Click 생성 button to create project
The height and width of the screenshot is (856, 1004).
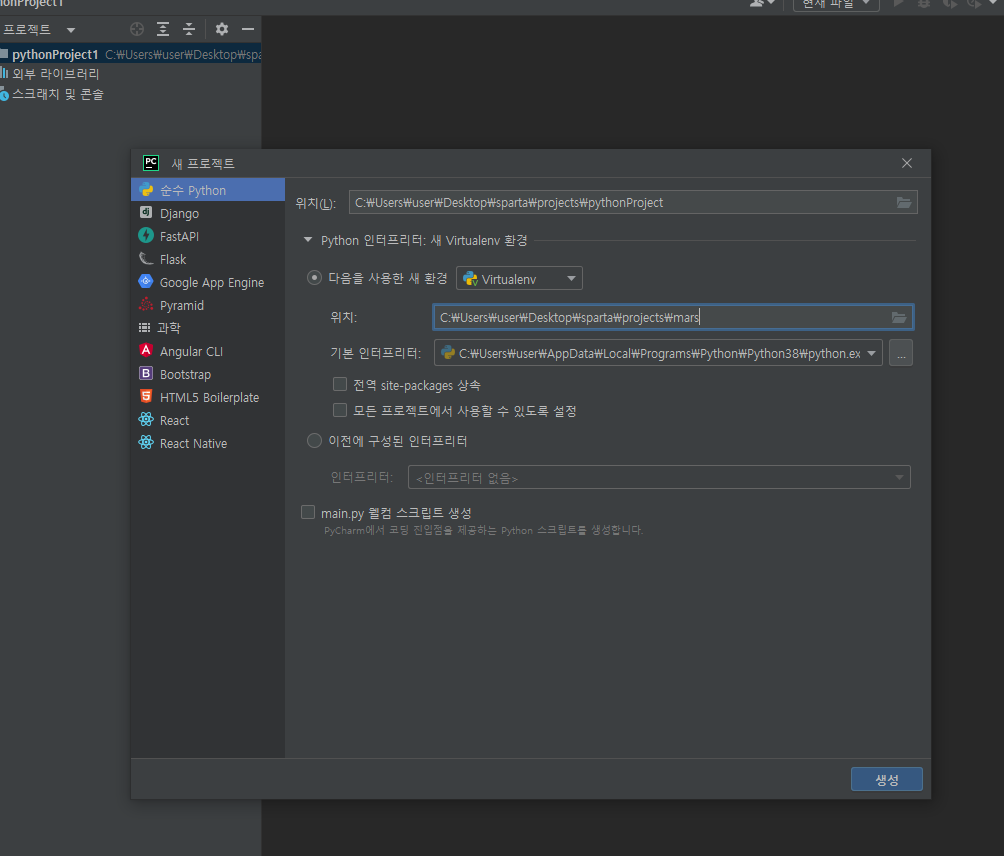pyautogui.click(x=887, y=779)
